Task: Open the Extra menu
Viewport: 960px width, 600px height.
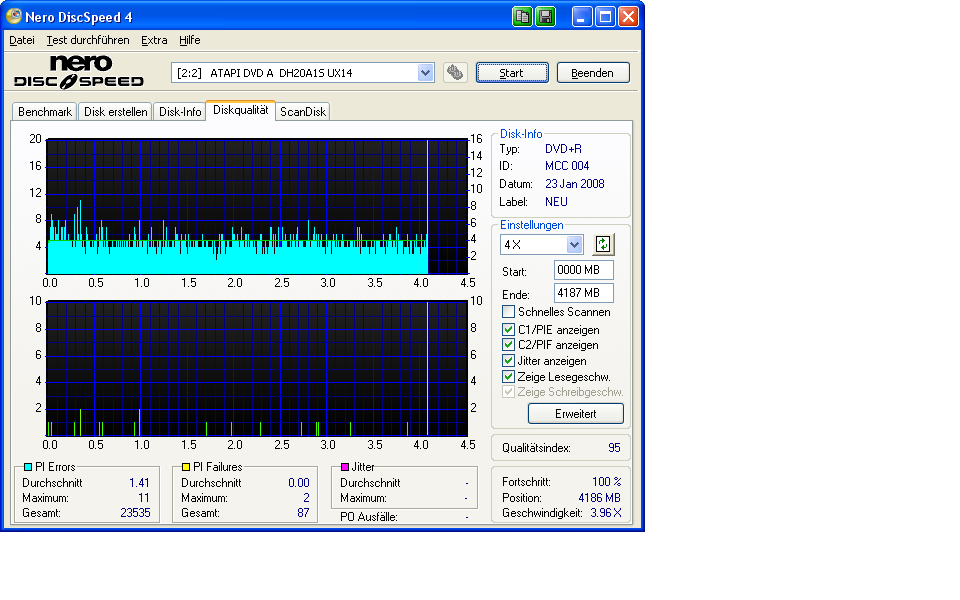Action: tap(154, 40)
